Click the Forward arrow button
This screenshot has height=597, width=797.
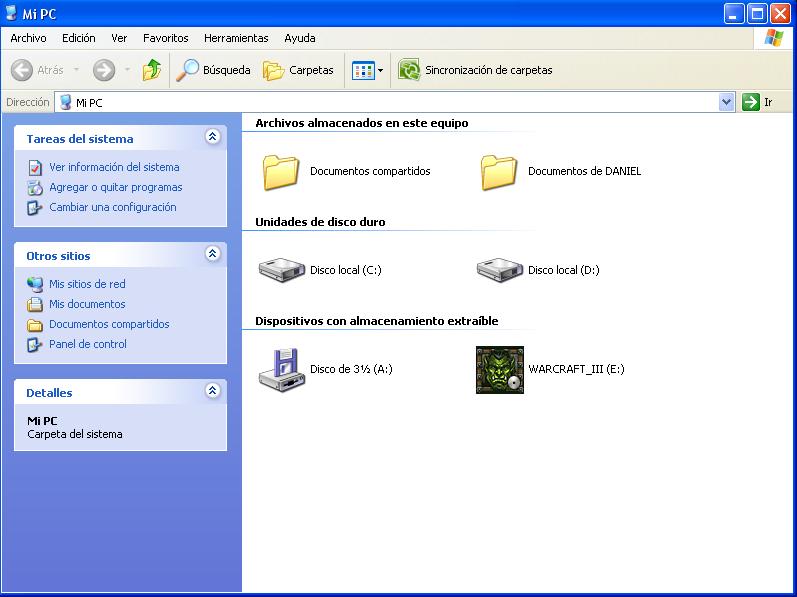coord(104,70)
